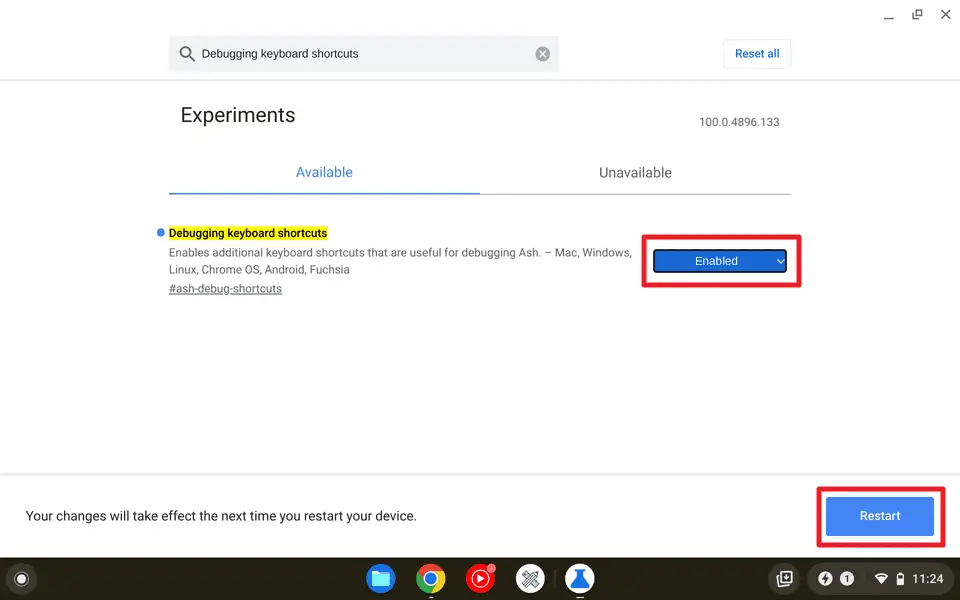Switch to the Unavailable tab
The height and width of the screenshot is (600, 960).
pos(635,172)
